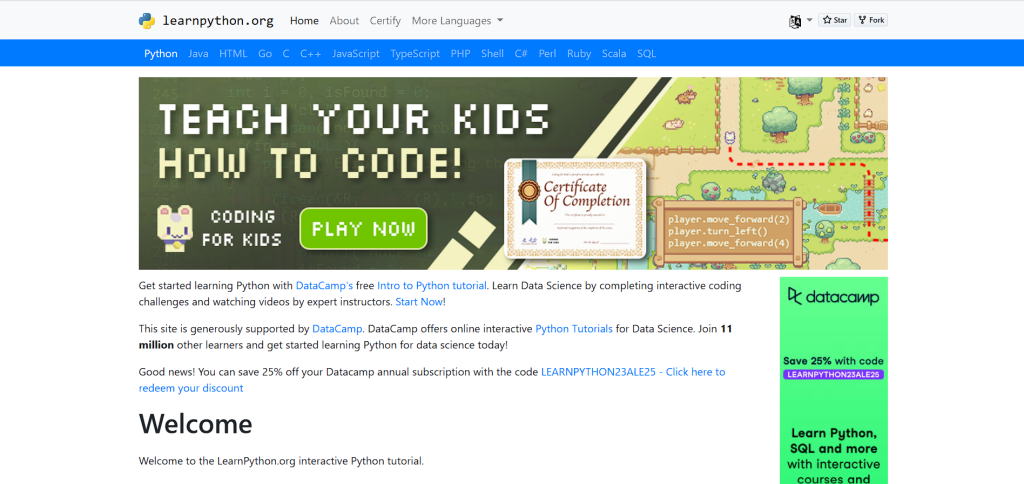Click the datacamp logo in sidebar ad
The height and width of the screenshot is (484, 1024).
[x=833, y=297]
